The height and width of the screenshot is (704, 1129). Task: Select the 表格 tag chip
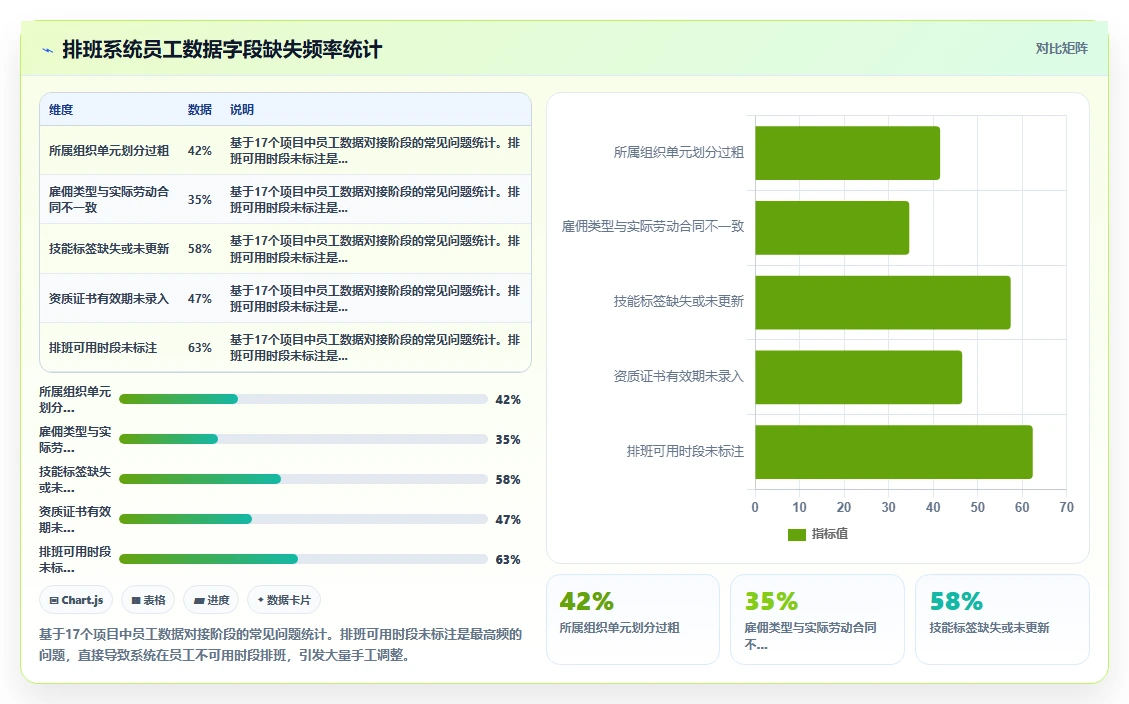[x=148, y=600]
